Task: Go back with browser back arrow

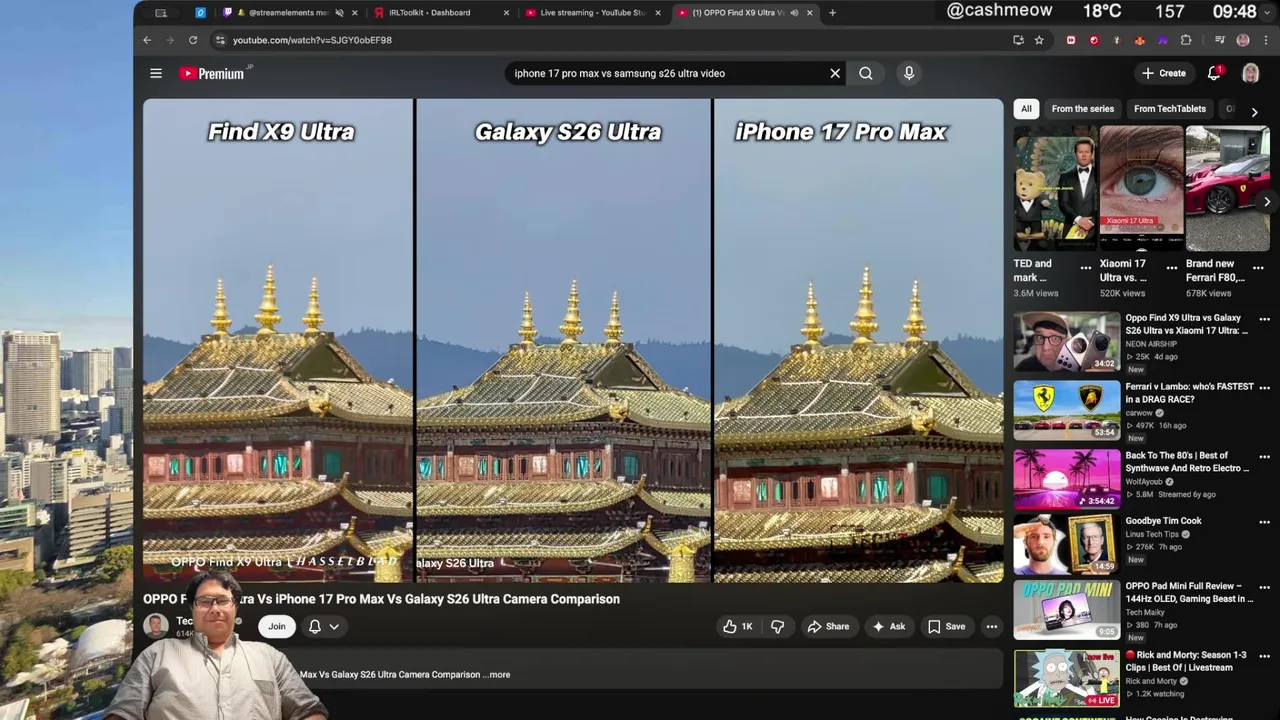Action: pyautogui.click(x=147, y=40)
